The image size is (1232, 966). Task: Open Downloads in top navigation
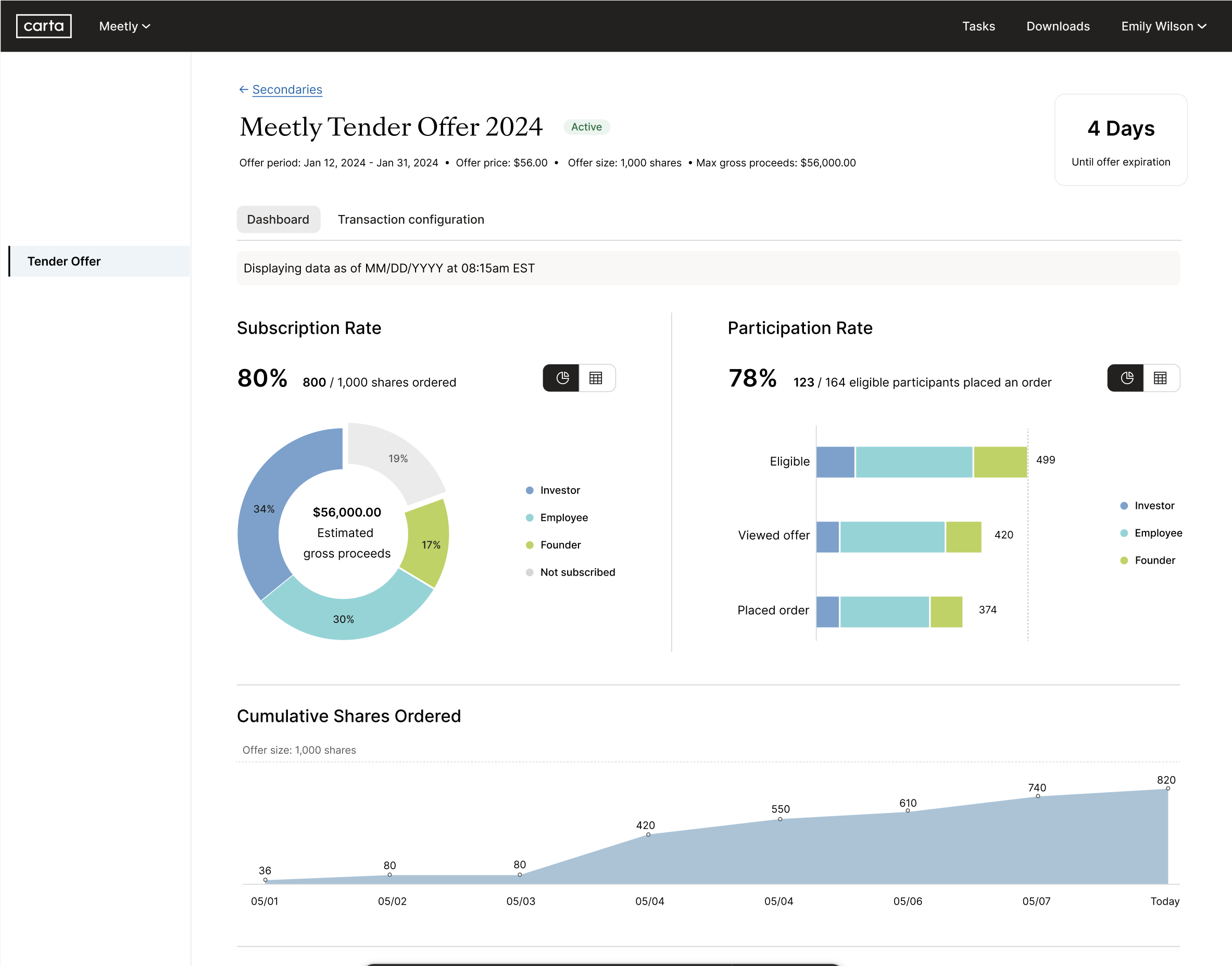click(1058, 26)
